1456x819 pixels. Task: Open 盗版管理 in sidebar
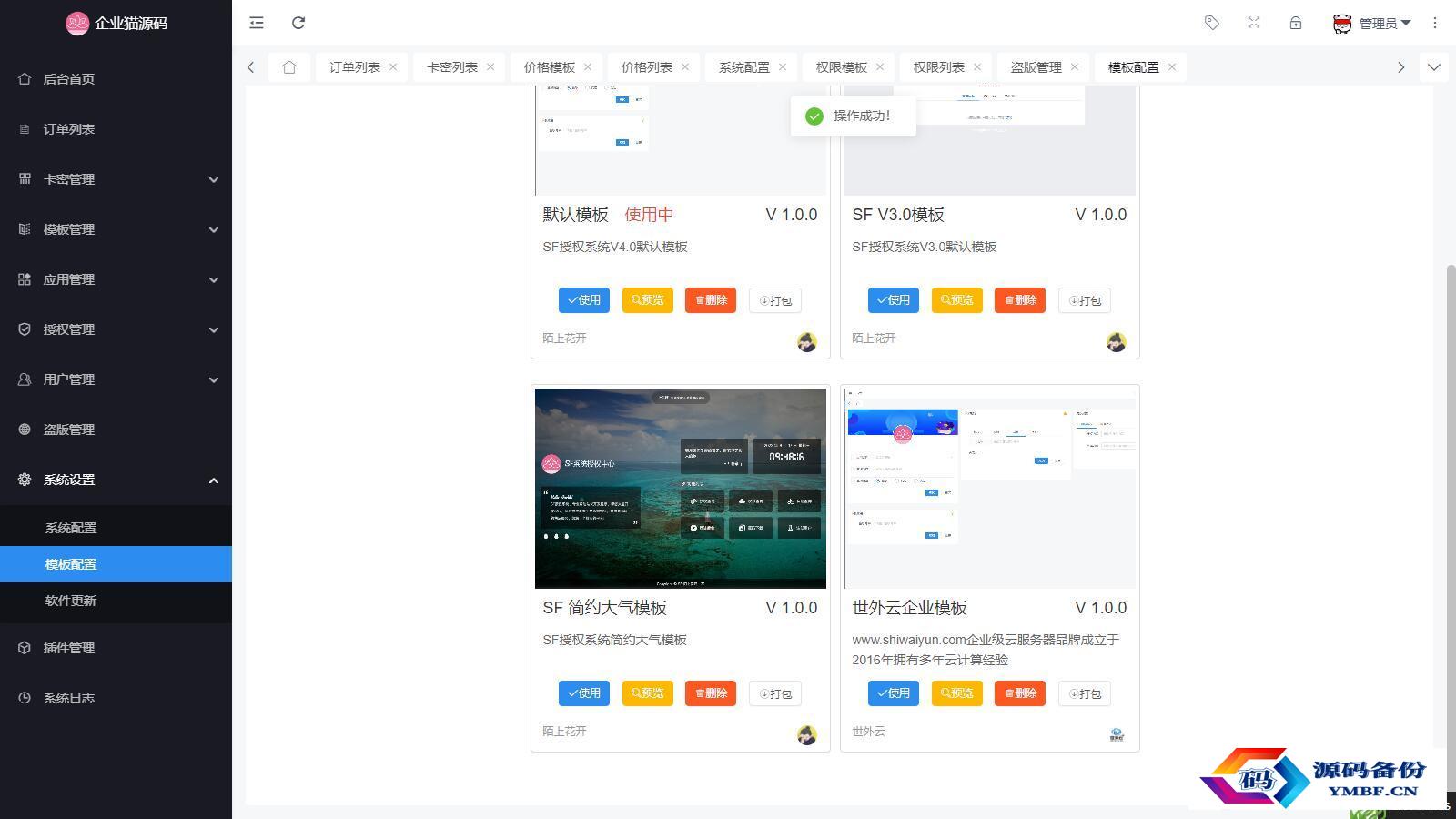point(116,430)
